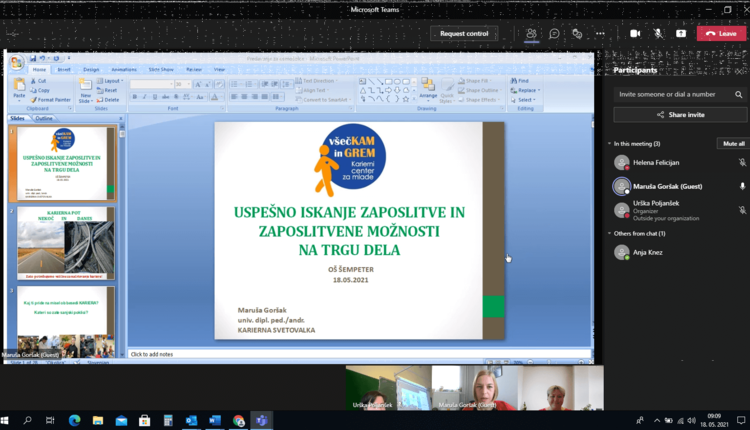Image resolution: width=750 pixels, height=430 pixels.
Task: Open the Design ribbon tab
Action: pyautogui.click(x=91, y=70)
